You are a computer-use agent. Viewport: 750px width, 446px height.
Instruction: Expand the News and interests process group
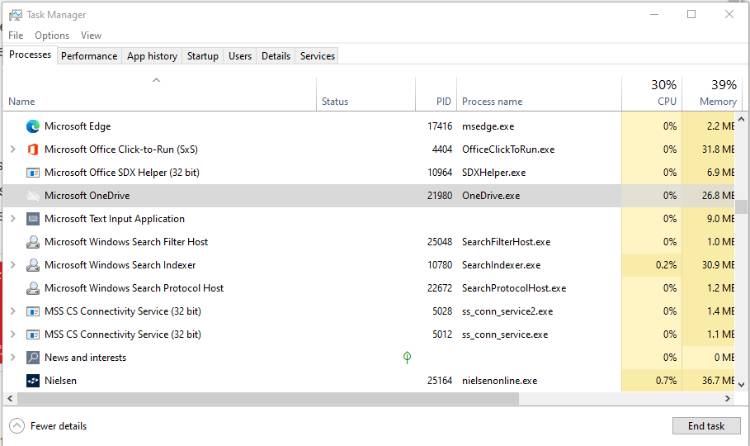[13, 357]
